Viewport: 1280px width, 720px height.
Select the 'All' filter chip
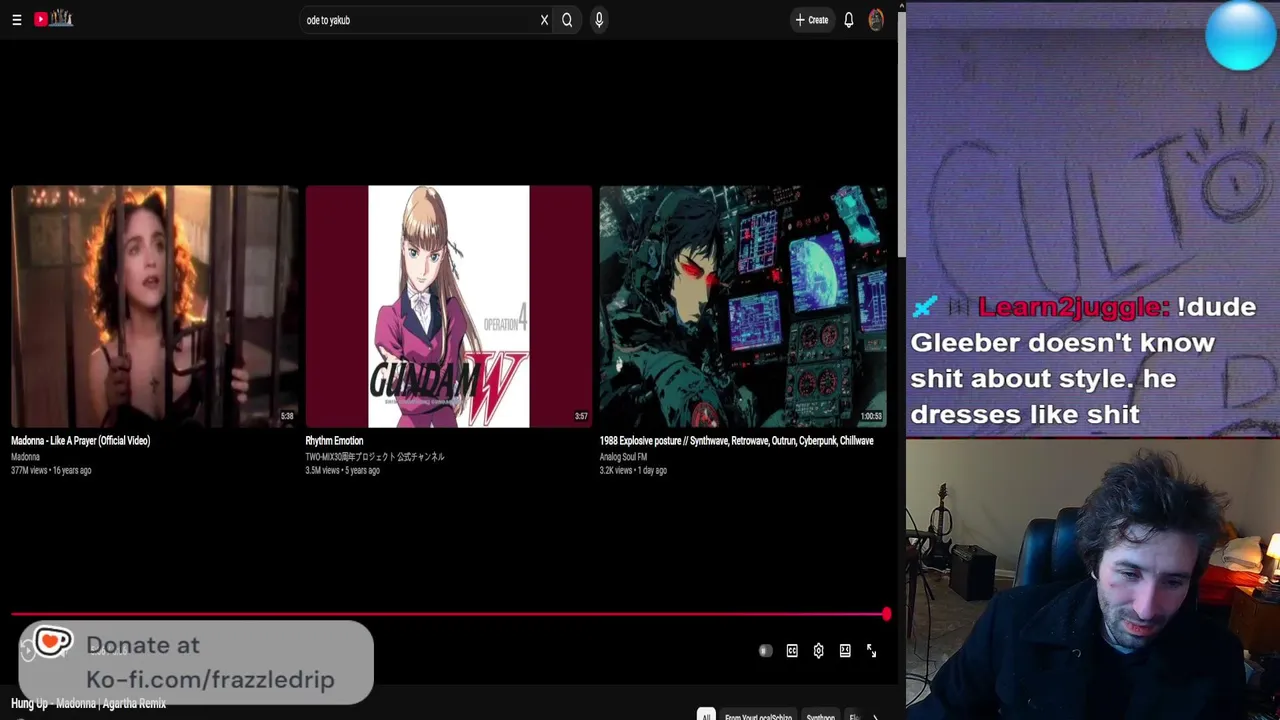coord(706,716)
